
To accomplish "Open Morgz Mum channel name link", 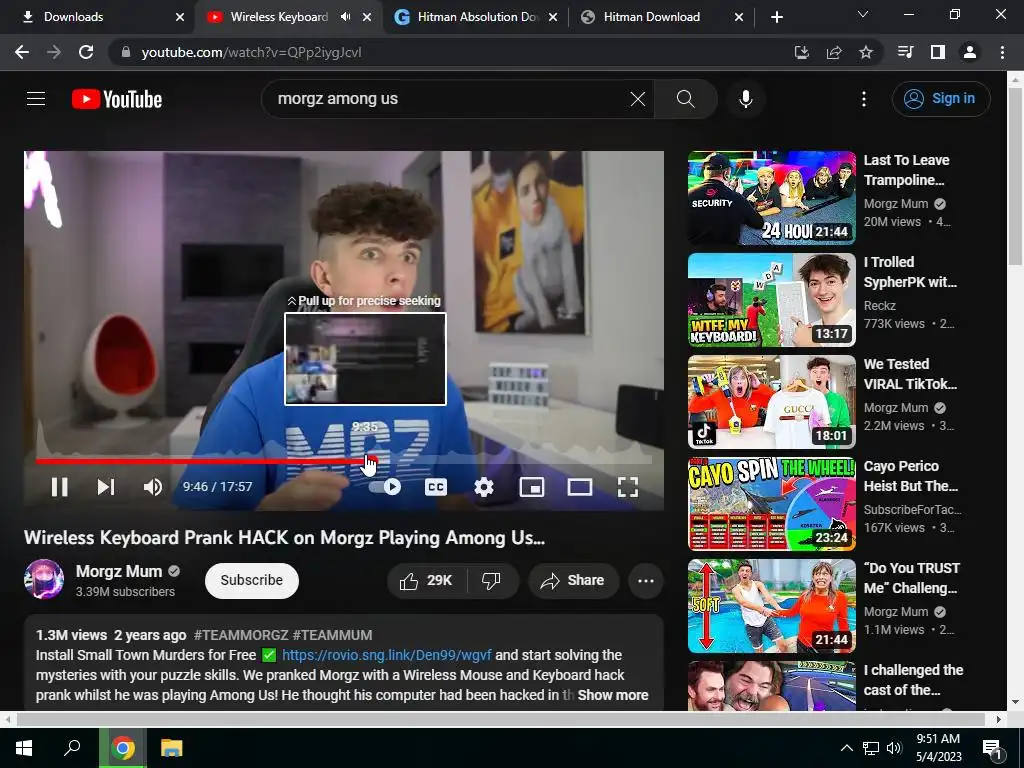I will [x=119, y=571].
